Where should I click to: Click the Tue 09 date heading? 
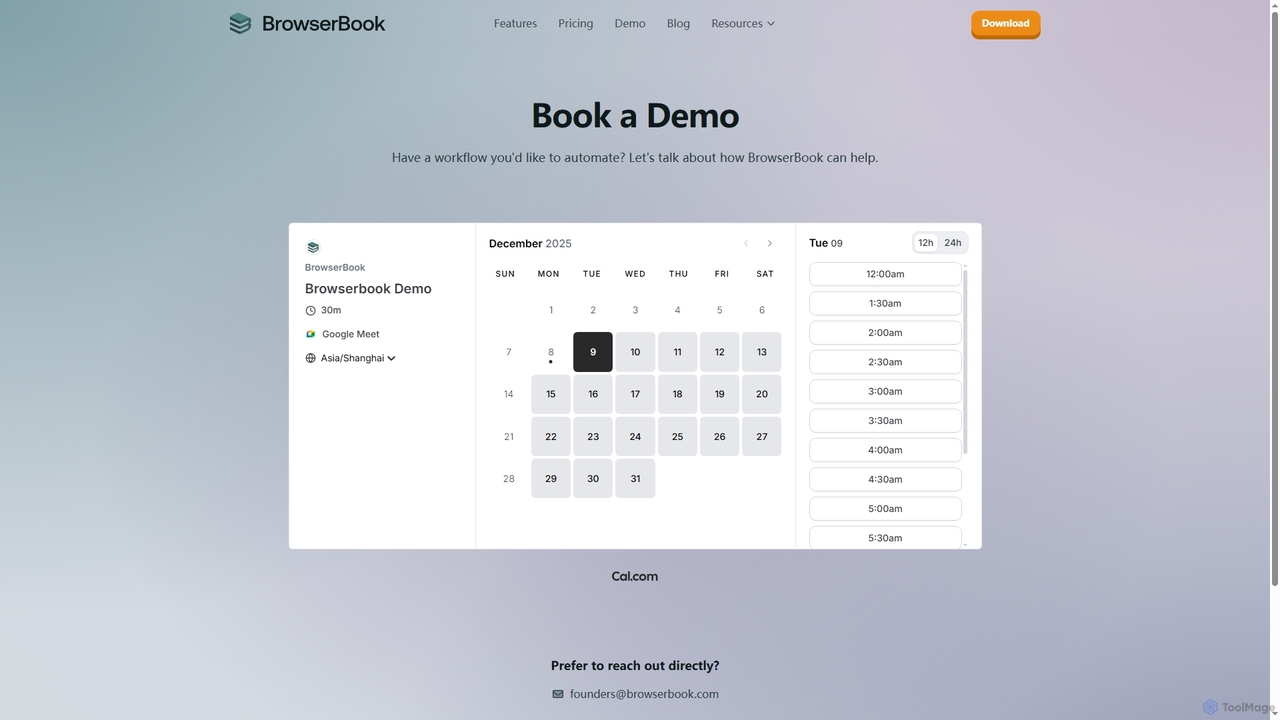[826, 243]
